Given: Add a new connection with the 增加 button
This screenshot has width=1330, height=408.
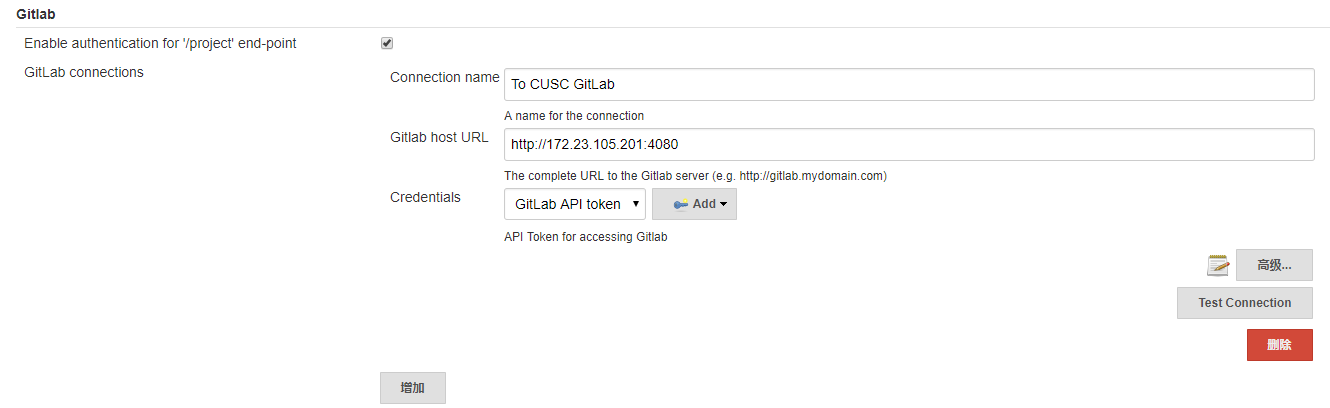Looking at the screenshot, I should click(412, 388).
